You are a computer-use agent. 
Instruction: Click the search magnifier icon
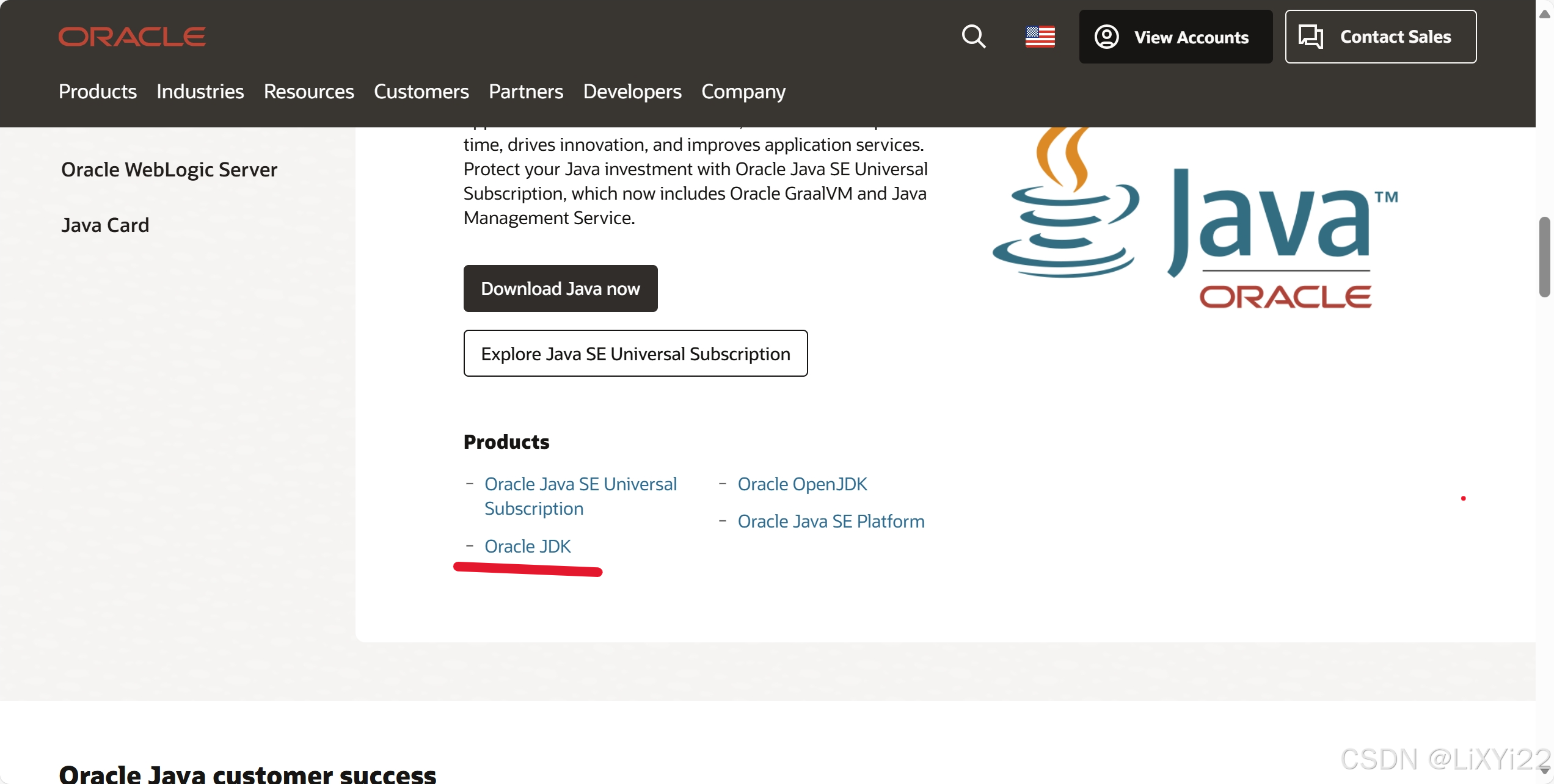tap(974, 37)
